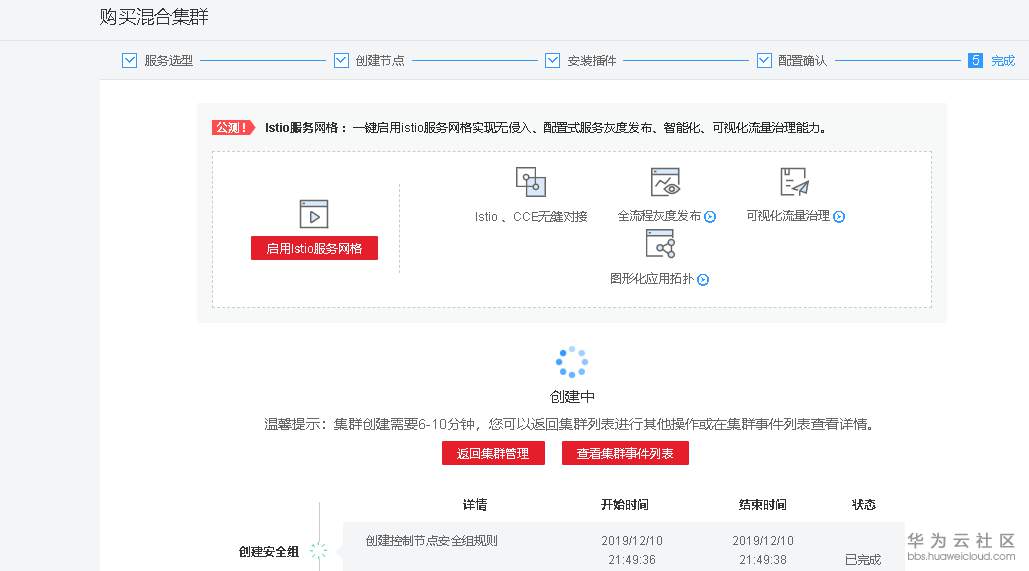Click the spinner beside 创建安全组
Screen dimensions: 1029x571
coord(318,551)
